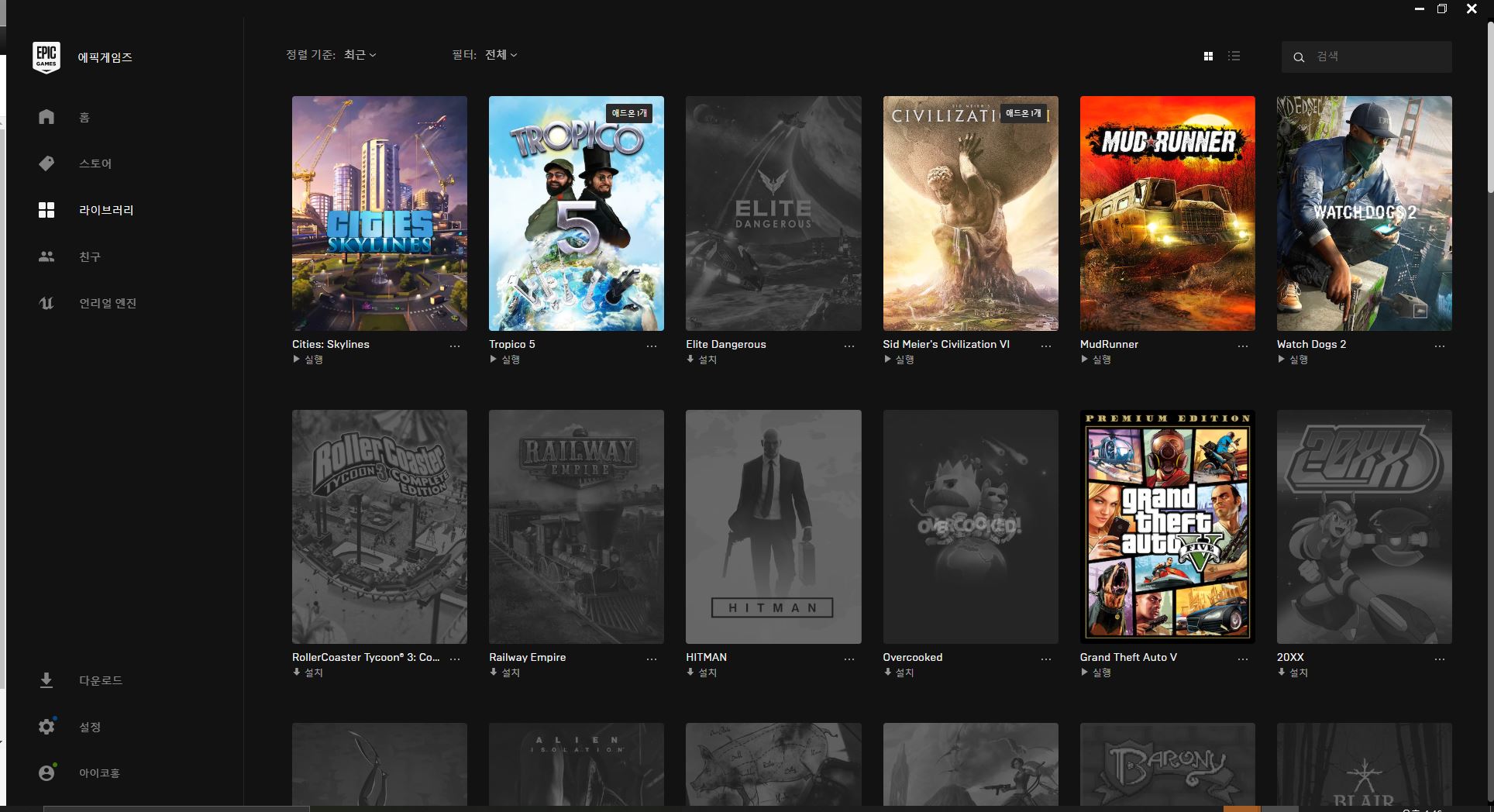
Task: Open more options for Overcooked
Action: (1046, 659)
